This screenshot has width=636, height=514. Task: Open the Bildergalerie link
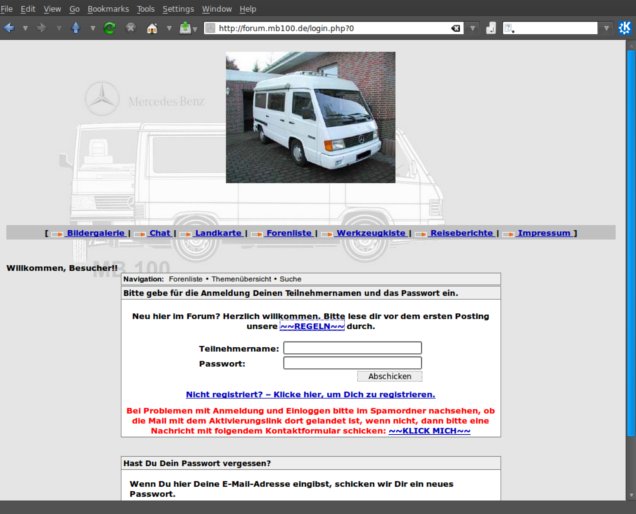96,233
